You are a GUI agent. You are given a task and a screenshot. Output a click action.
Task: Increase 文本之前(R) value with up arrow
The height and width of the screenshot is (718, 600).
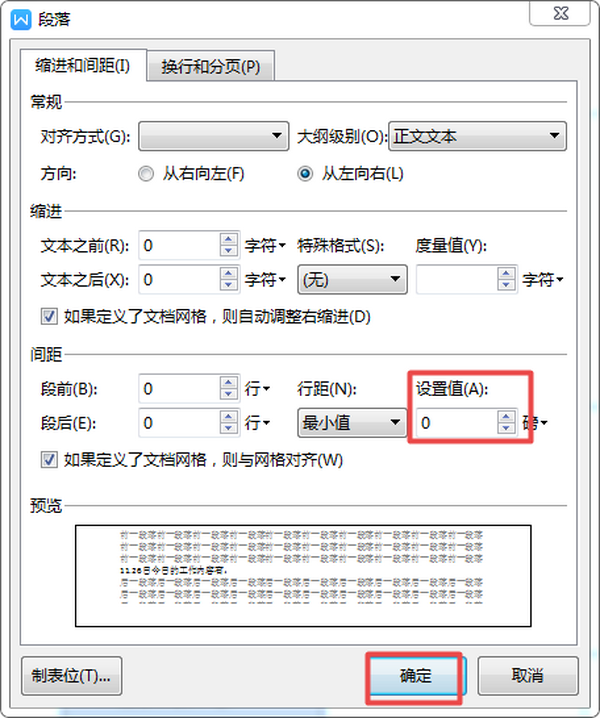pyautogui.click(x=229, y=239)
